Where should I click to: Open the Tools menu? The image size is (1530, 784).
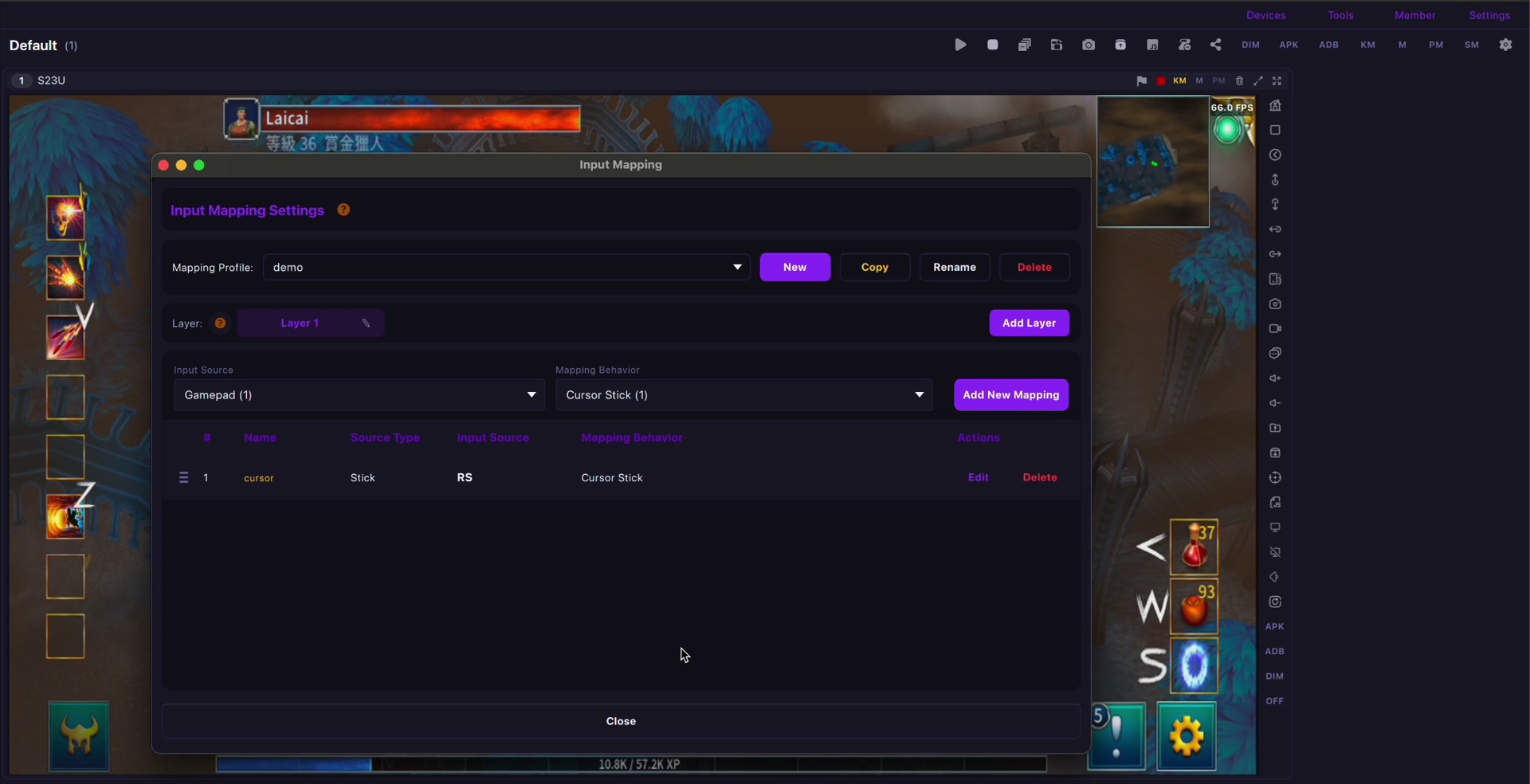1341,15
